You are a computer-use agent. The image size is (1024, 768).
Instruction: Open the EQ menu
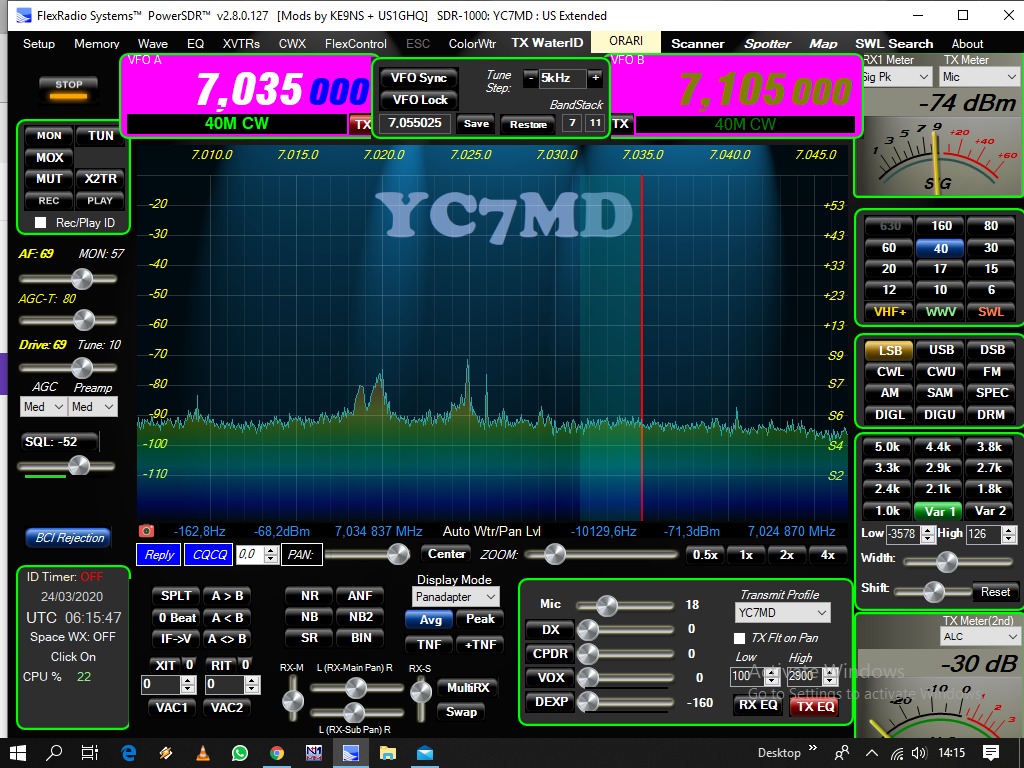[195, 44]
